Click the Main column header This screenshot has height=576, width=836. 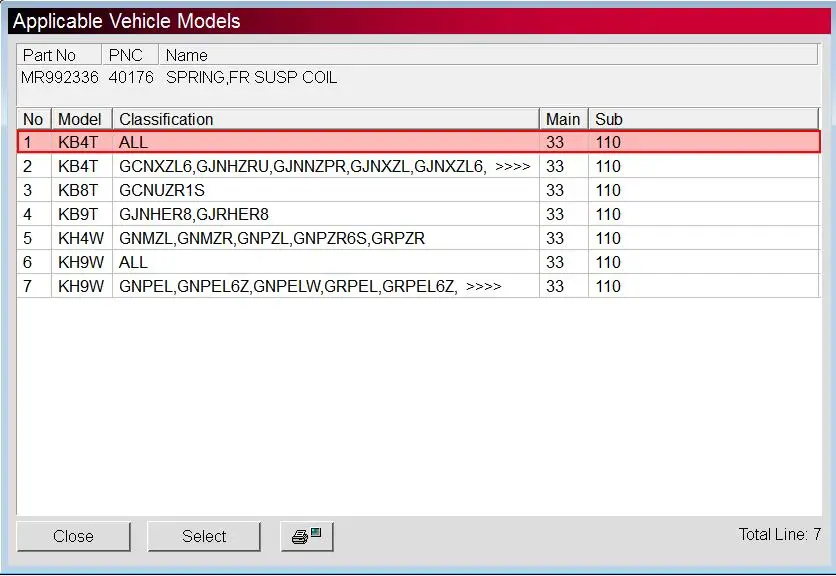(x=564, y=119)
